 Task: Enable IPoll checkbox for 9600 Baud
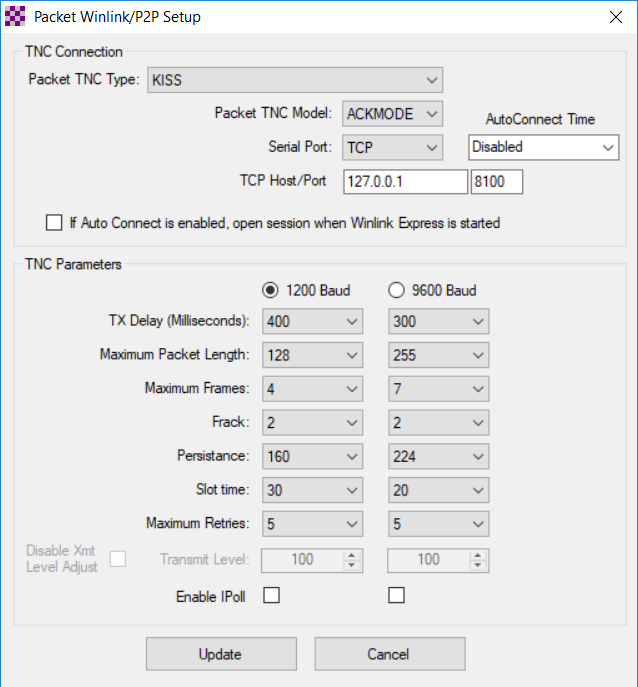coord(396,596)
